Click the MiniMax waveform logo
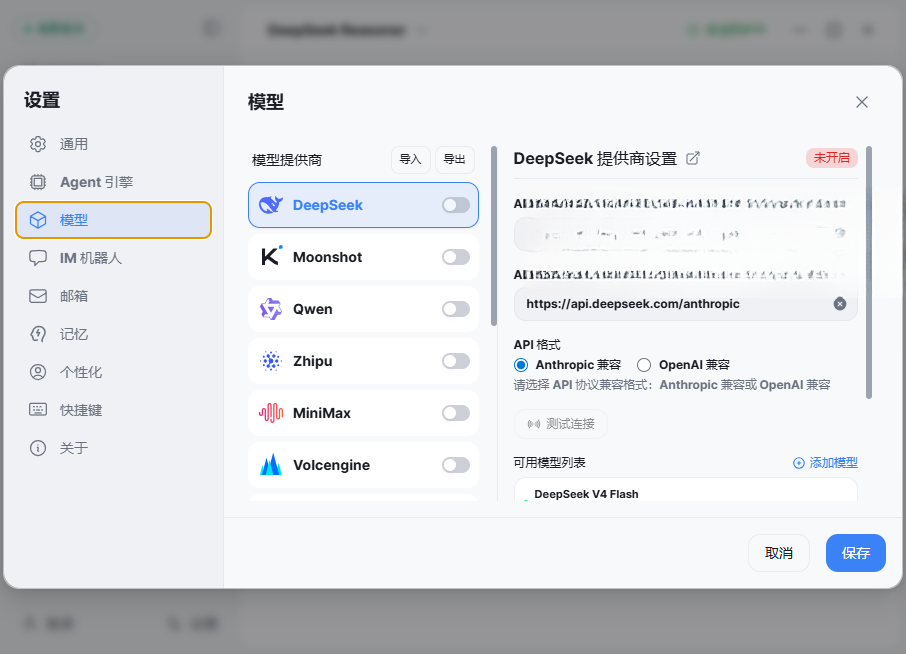The width and height of the screenshot is (906, 654). [270, 413]
